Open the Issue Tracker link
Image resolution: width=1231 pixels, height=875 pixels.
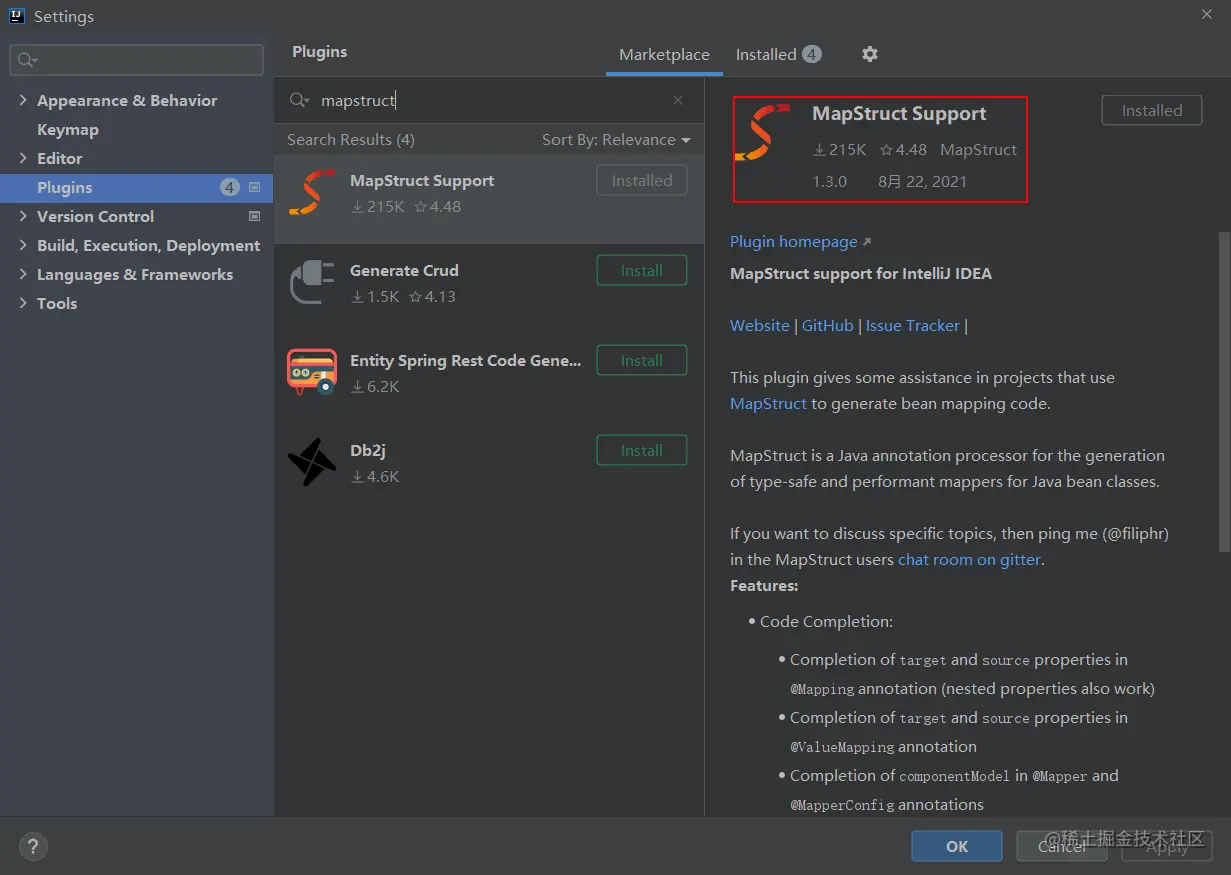(x=912, y=325)
